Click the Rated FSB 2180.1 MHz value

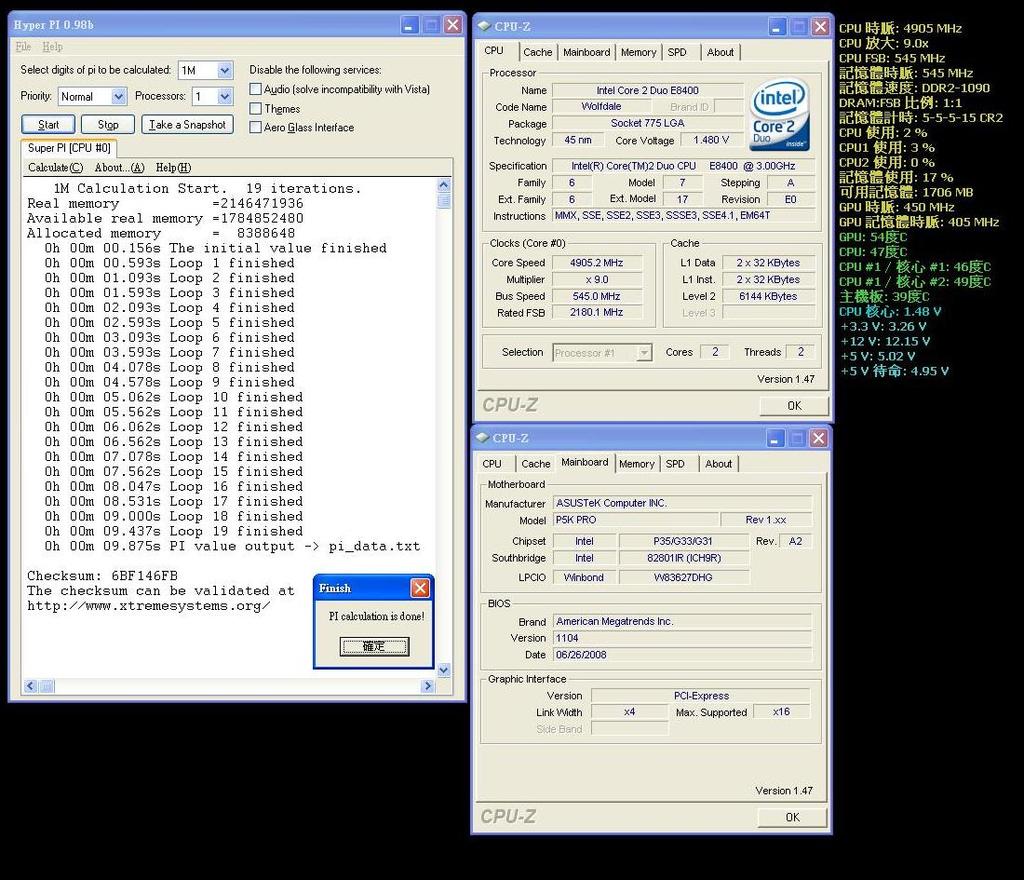[597, 313]
